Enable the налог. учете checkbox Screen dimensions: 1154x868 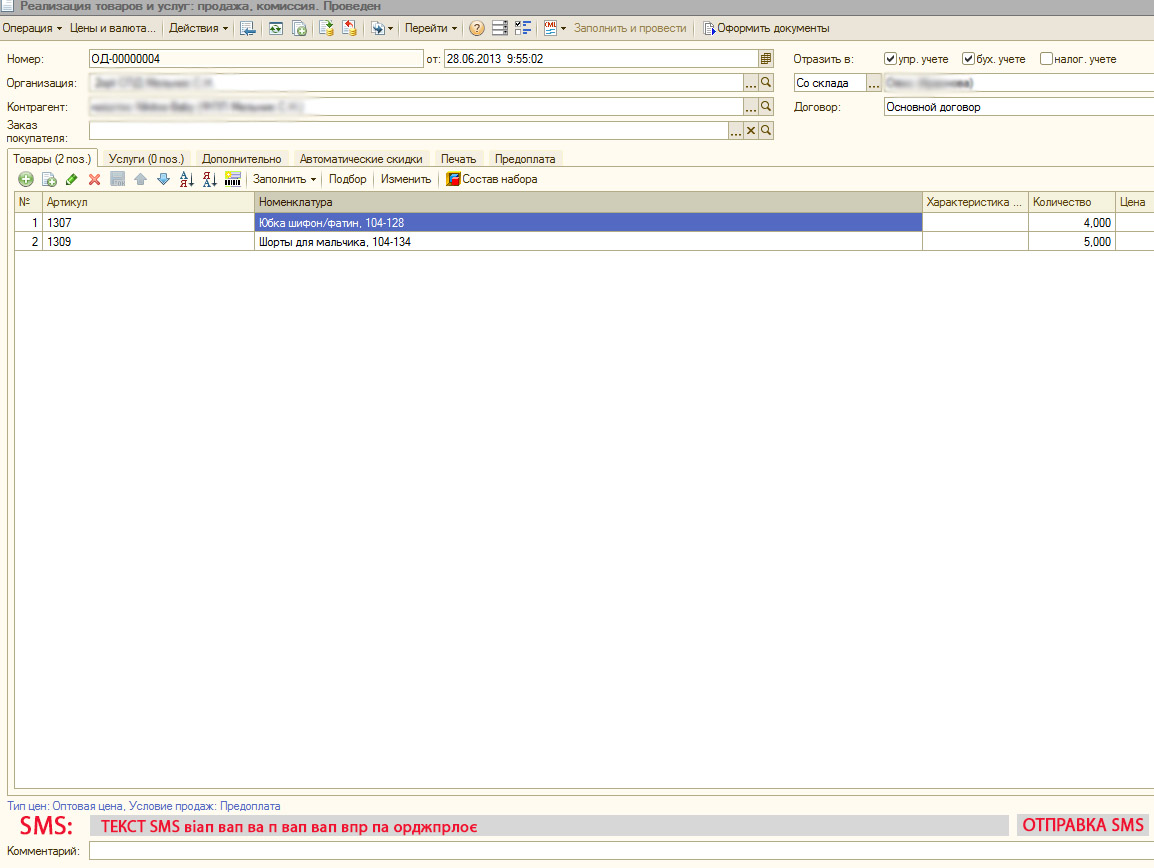(1046, 59)
